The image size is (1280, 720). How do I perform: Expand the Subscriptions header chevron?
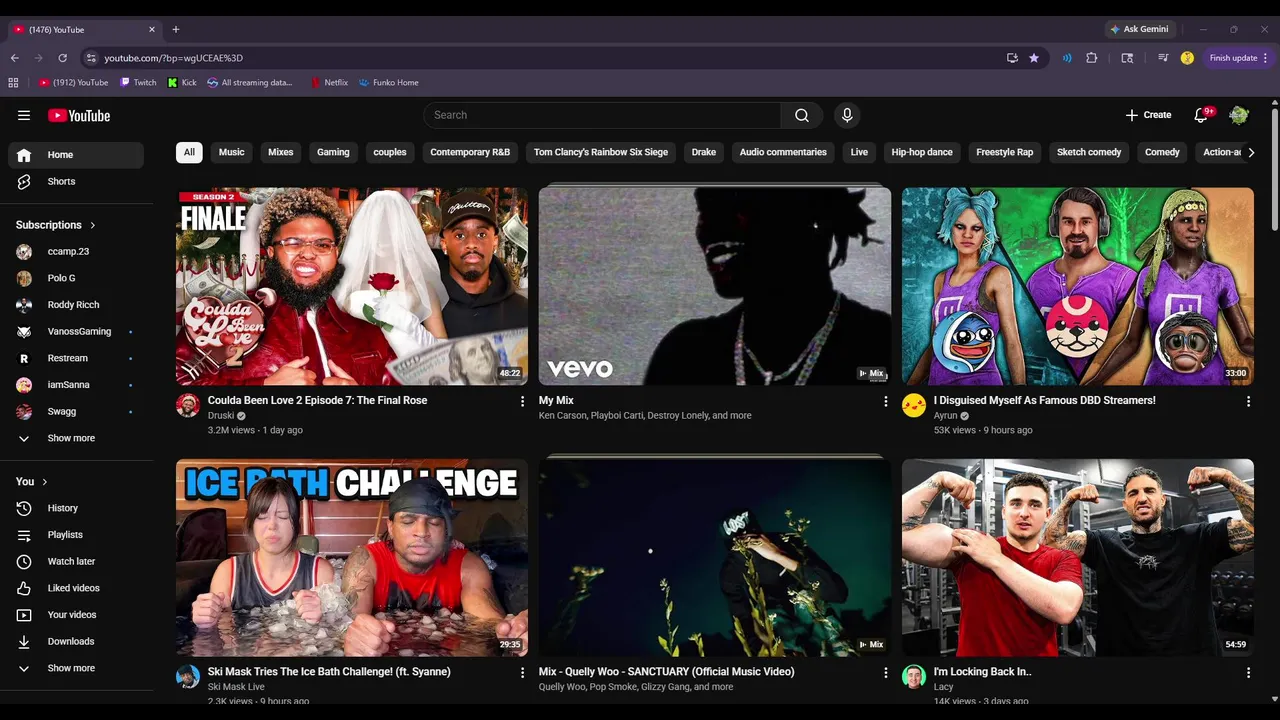click(93, 225)
